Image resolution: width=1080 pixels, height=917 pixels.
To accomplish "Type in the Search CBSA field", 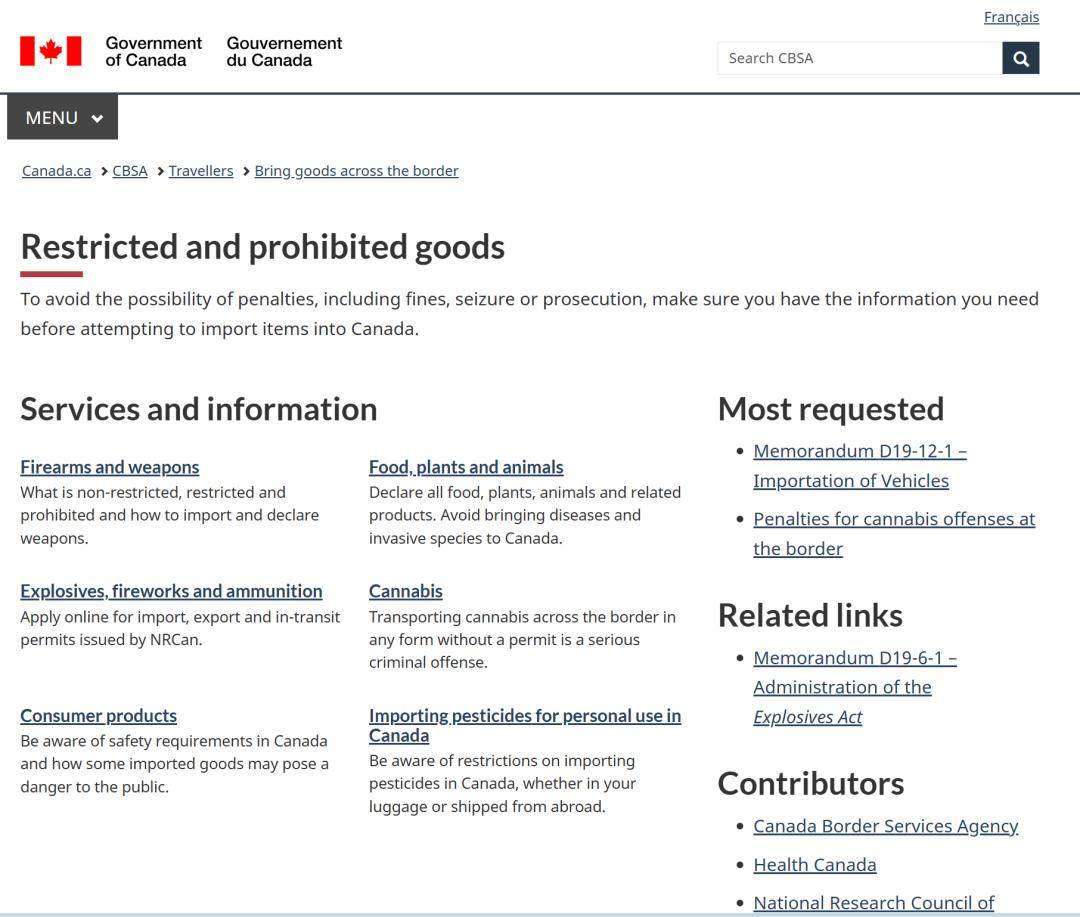I will (859, 58).
